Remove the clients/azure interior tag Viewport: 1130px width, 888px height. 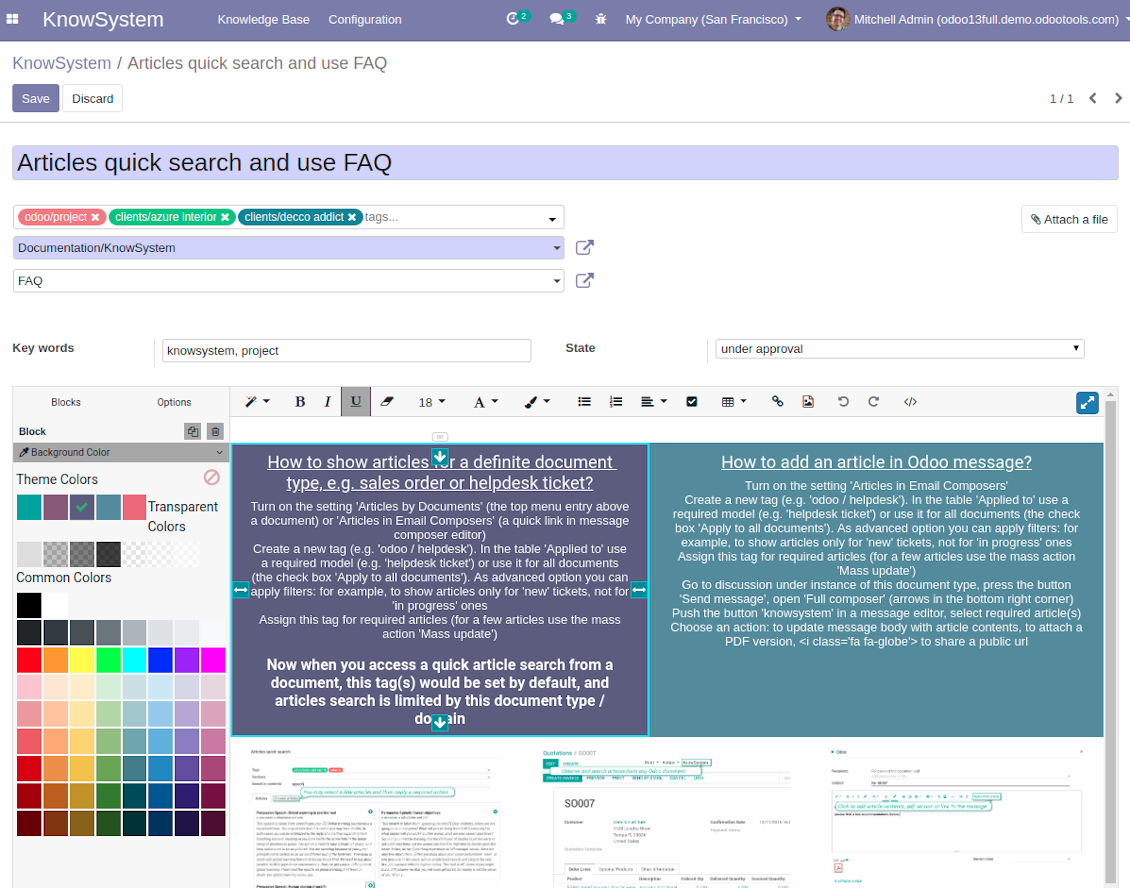pyautogui.click(x=225, y=217)
